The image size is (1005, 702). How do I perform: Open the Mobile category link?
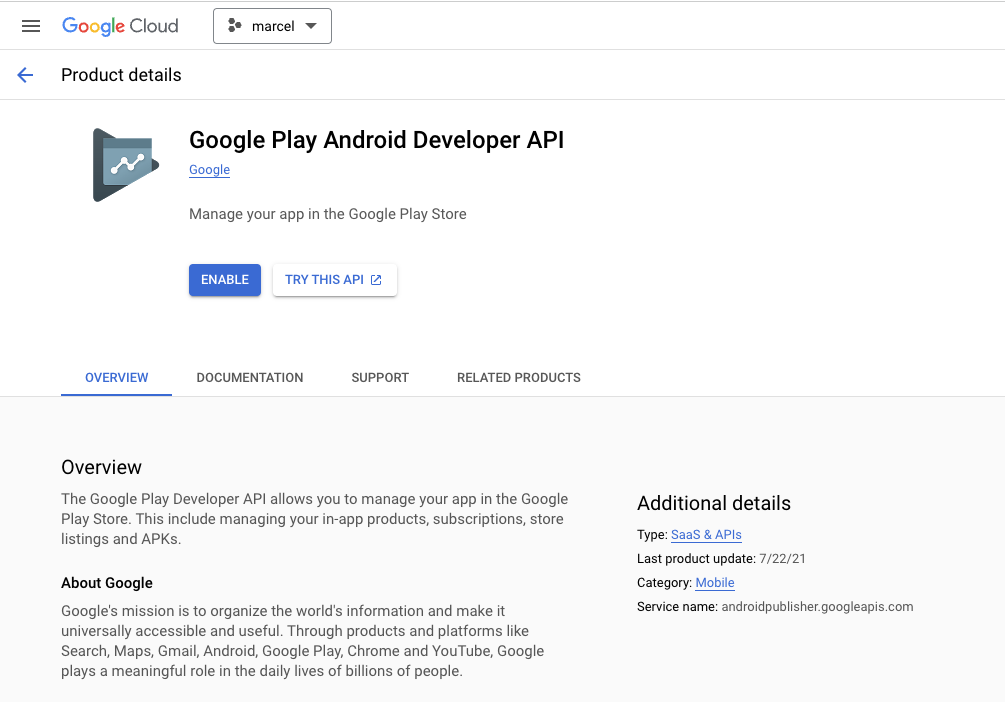[715, 583]
